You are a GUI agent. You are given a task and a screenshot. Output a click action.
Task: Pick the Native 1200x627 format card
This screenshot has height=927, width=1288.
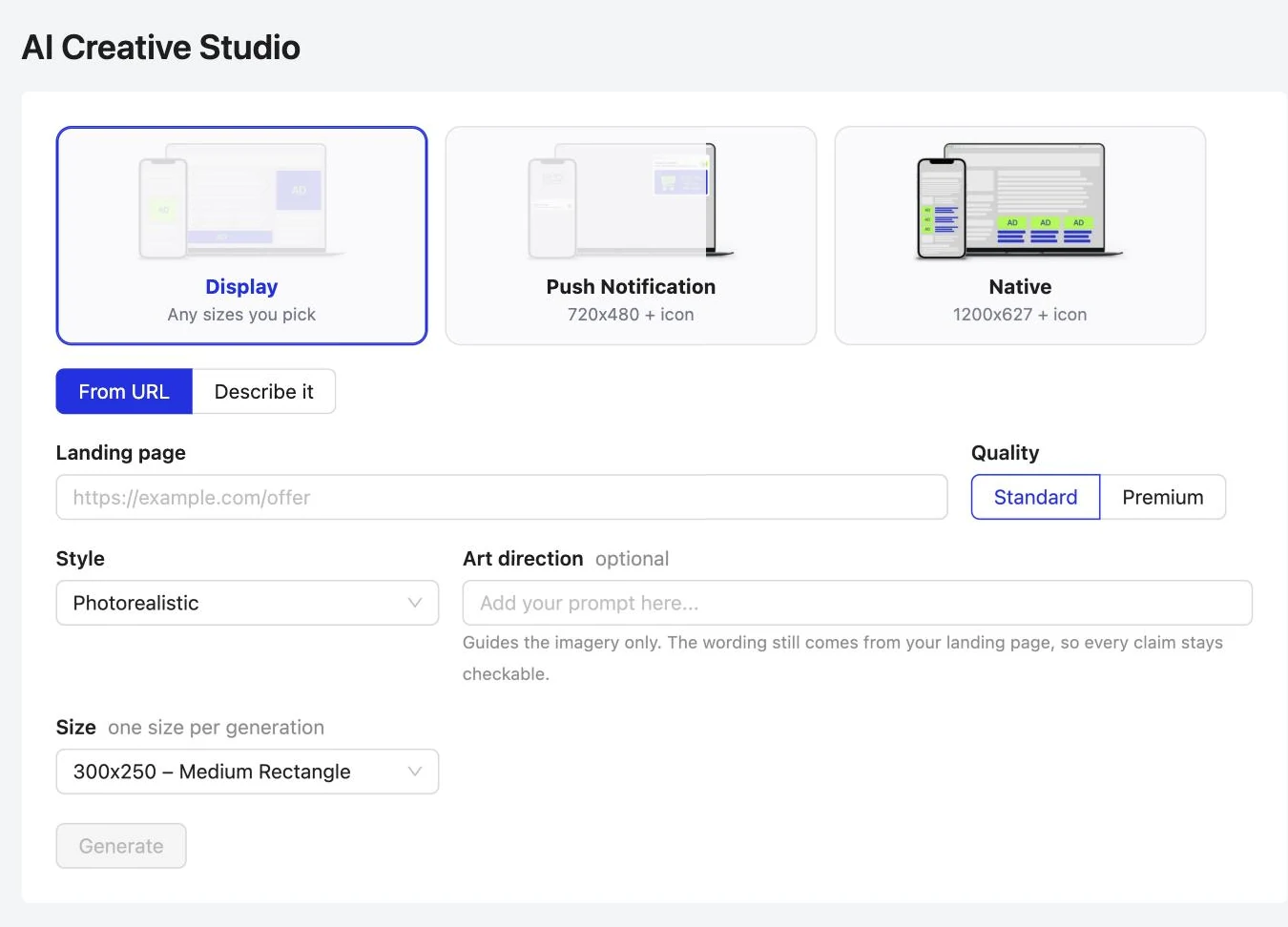click(x=1020, y=236)
